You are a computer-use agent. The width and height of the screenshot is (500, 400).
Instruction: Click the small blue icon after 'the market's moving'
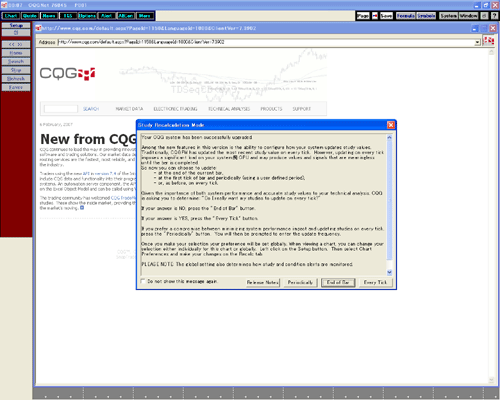pyautogui.click(x=82, y=208)
